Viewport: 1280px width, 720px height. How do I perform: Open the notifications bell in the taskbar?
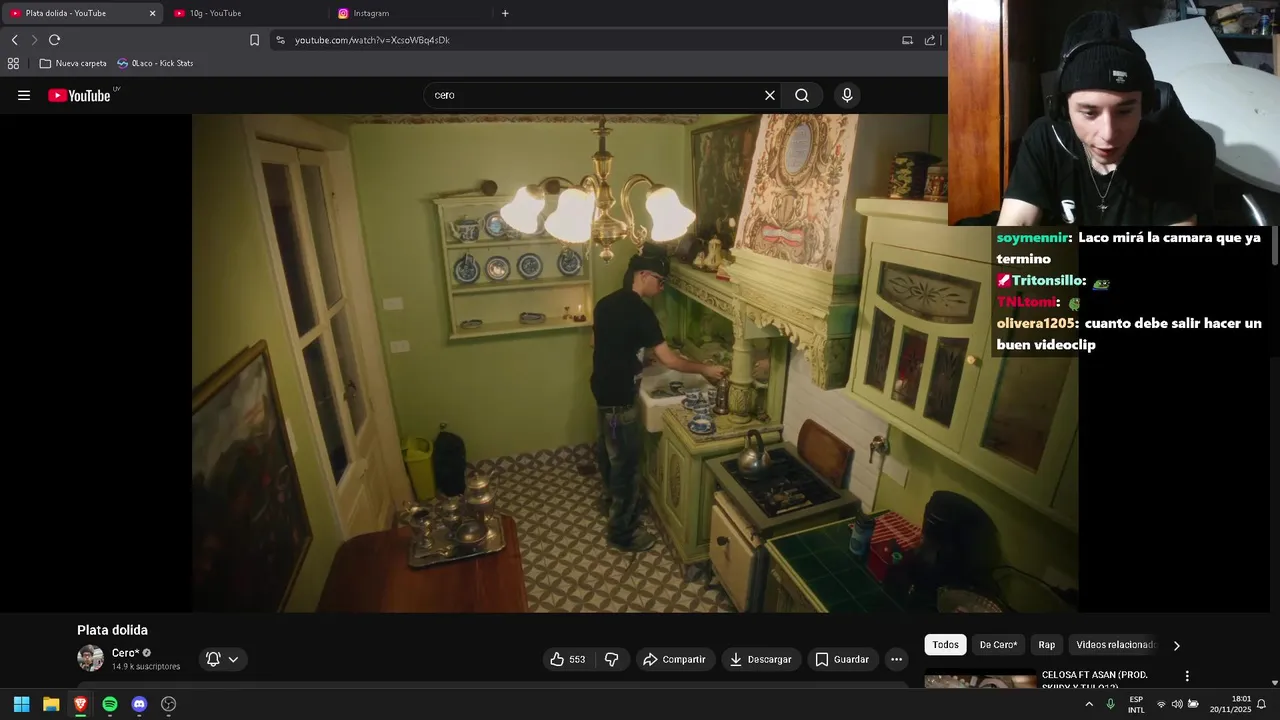click(x=1262, y=704)
